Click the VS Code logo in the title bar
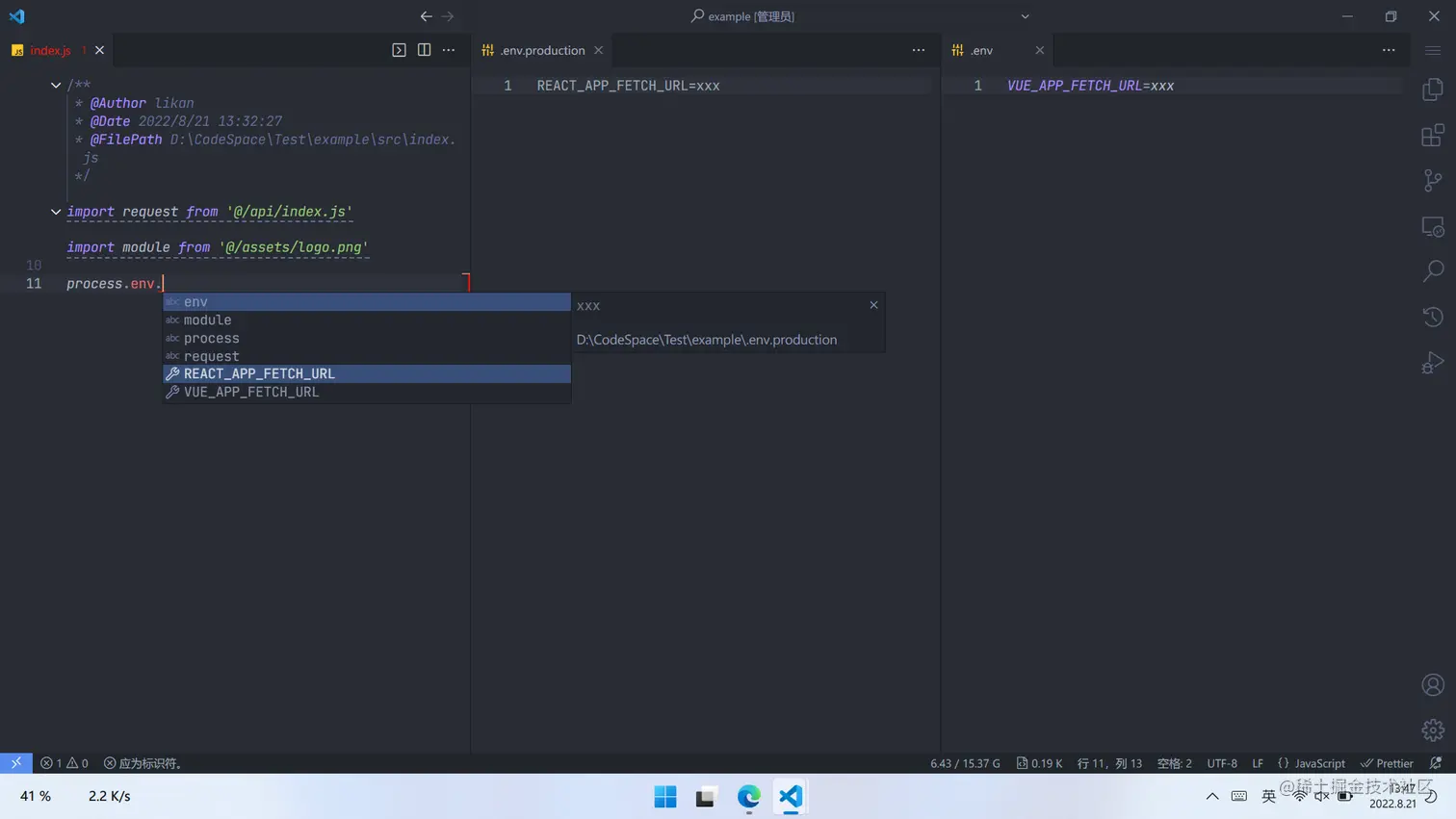 click(x=17, y=16)
